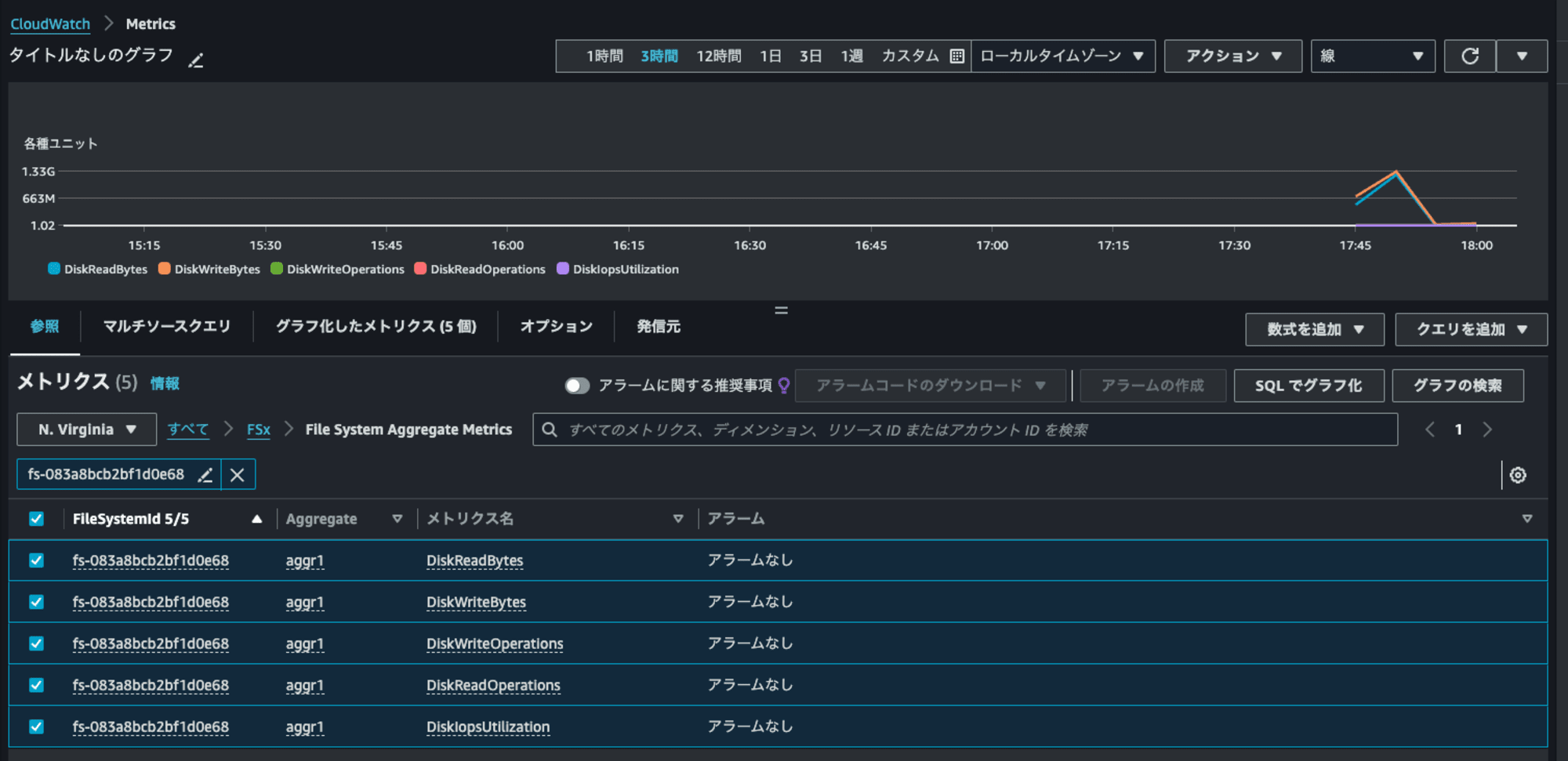Uncheck the select-all metrics checkbox

pos(36,519)
